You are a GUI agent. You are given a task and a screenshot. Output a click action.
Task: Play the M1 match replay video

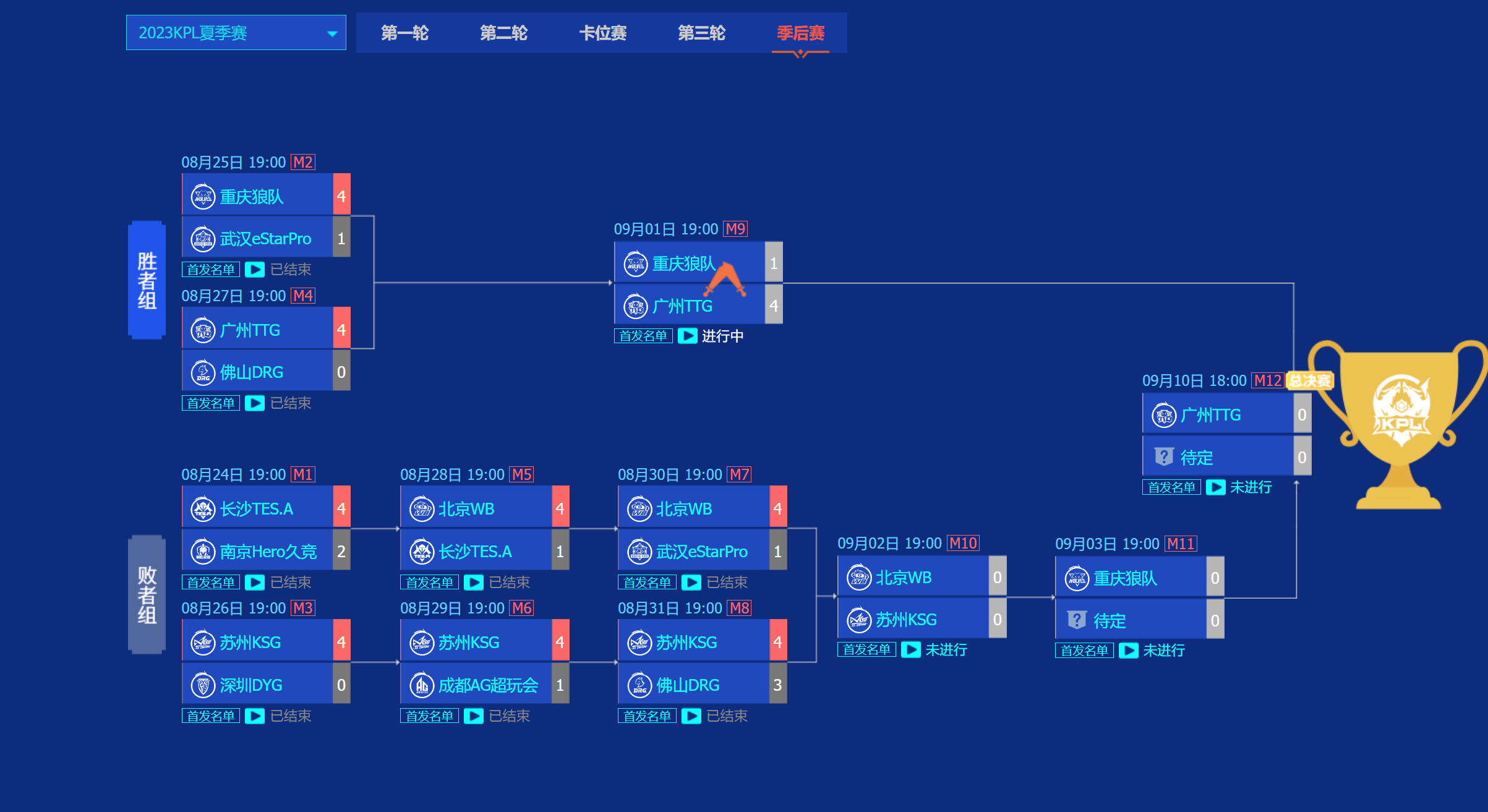pyautogui.click(x=255, y=583)
